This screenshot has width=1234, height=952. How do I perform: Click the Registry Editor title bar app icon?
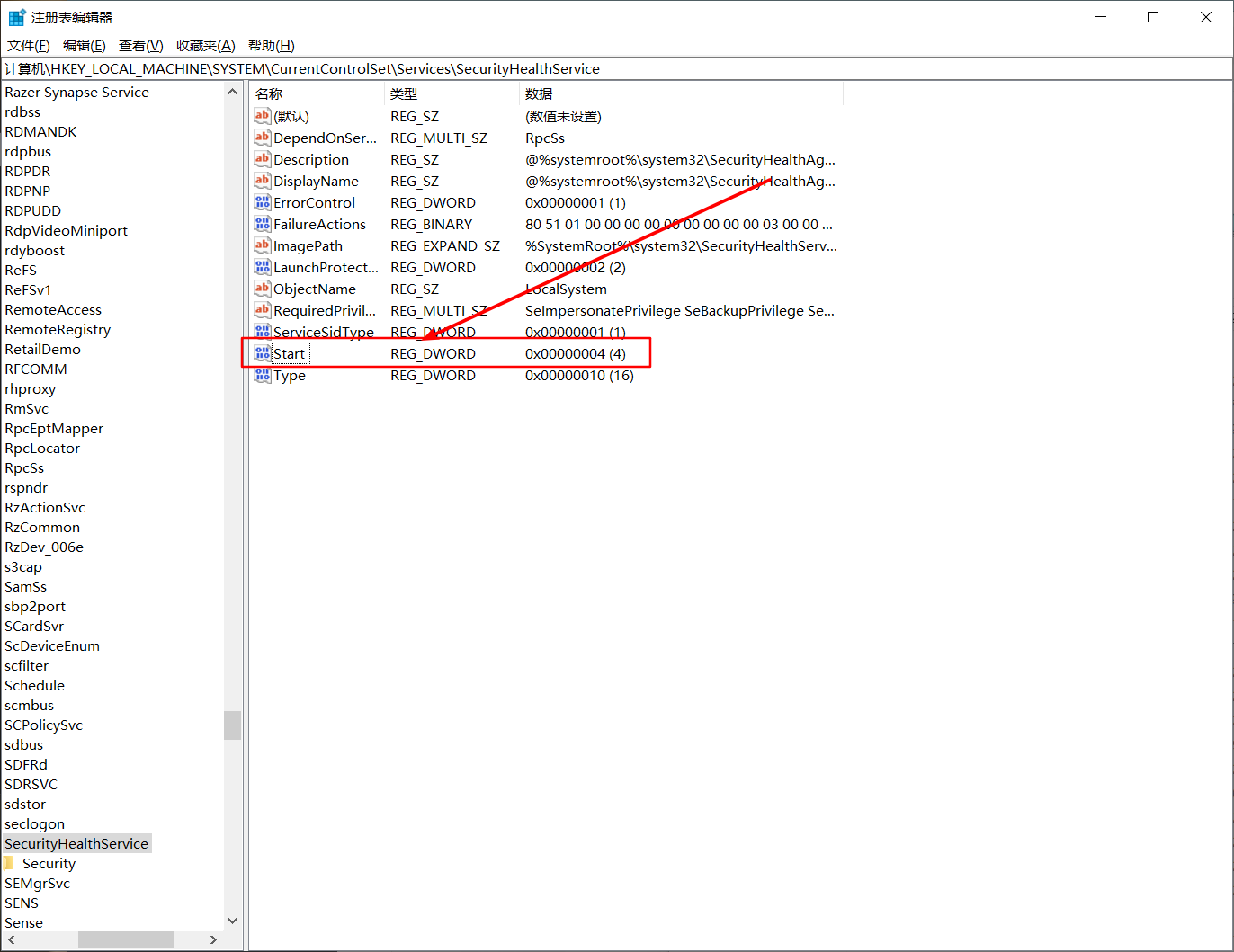click(17, 17)
